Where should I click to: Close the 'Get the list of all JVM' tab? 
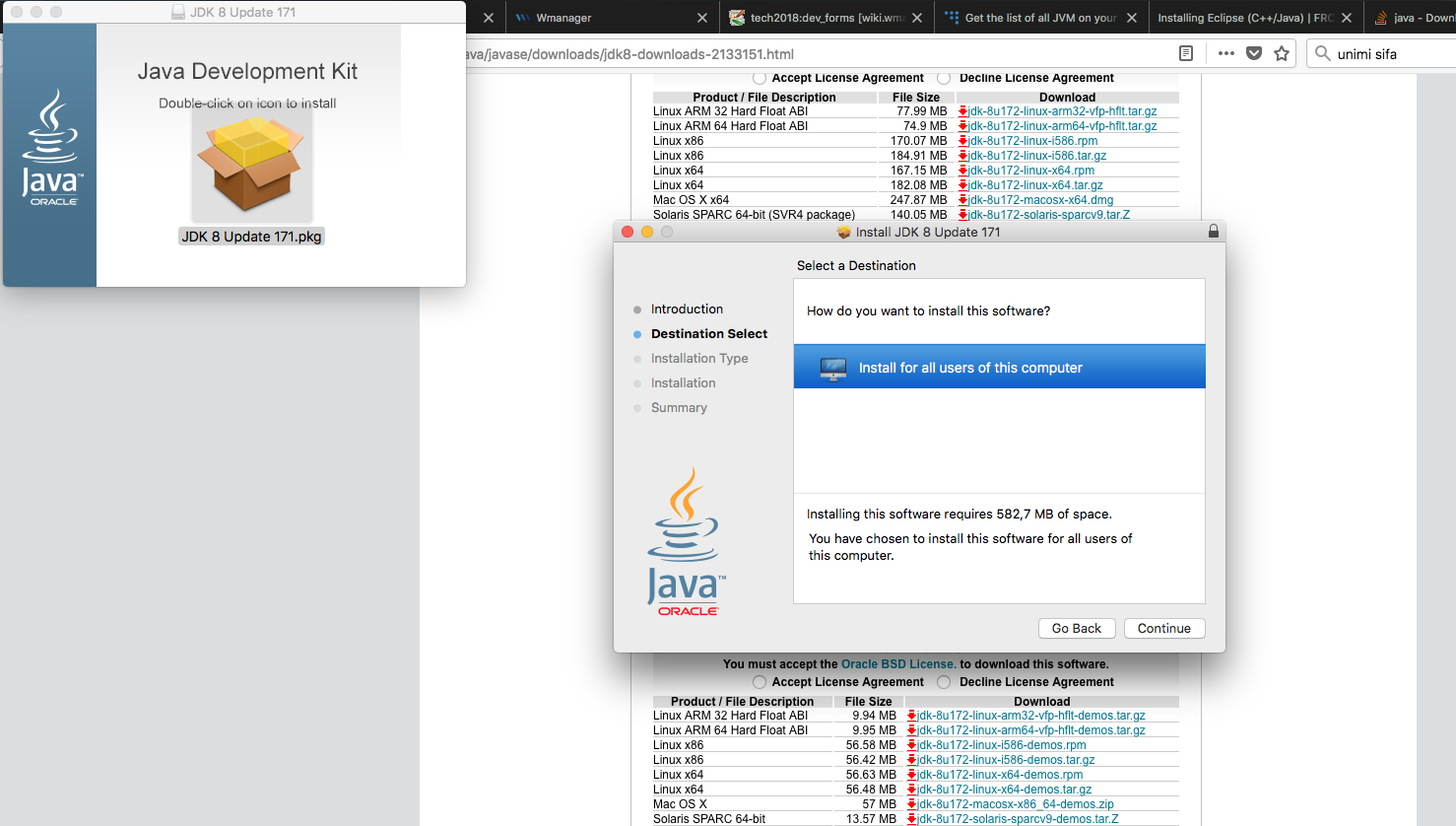click(1132, 18)
